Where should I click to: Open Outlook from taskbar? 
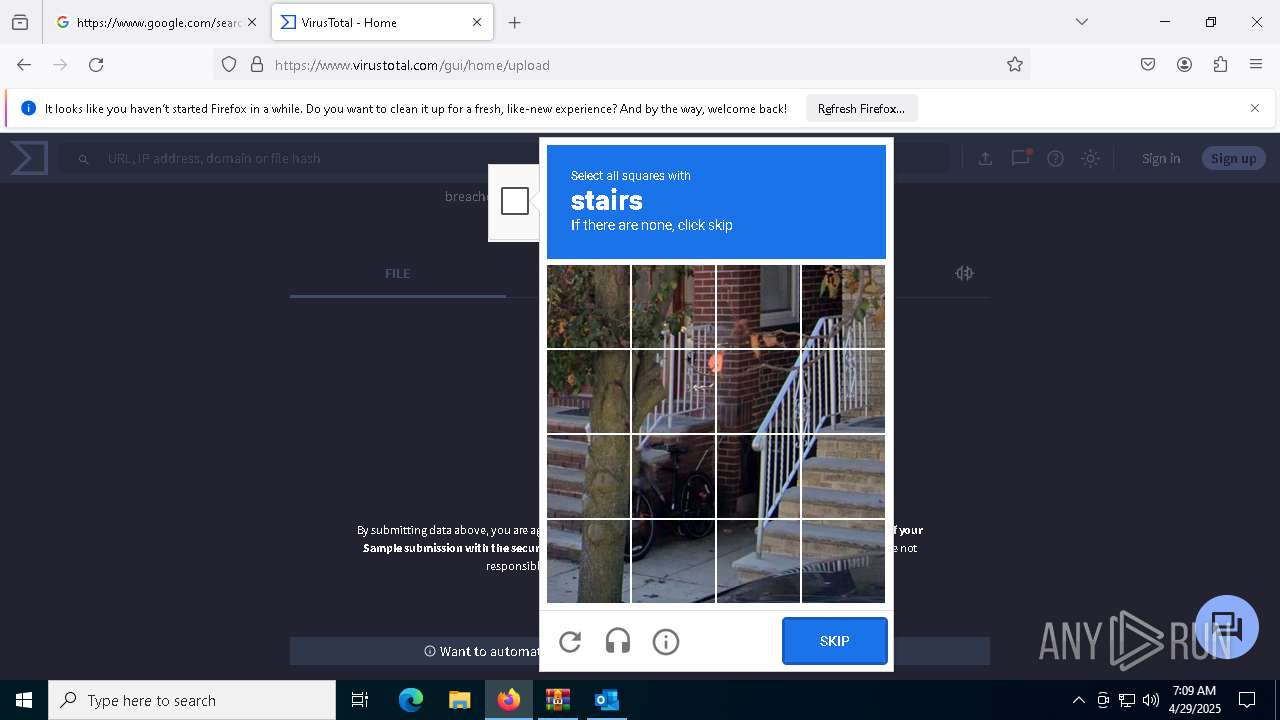(x=606, y=700)
